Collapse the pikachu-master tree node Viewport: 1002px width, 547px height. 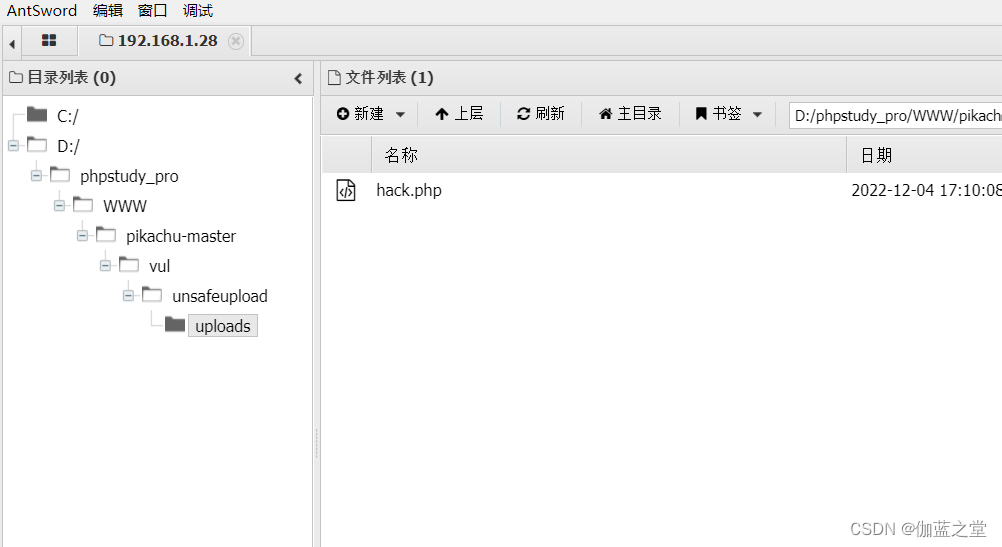click(82, 235)
